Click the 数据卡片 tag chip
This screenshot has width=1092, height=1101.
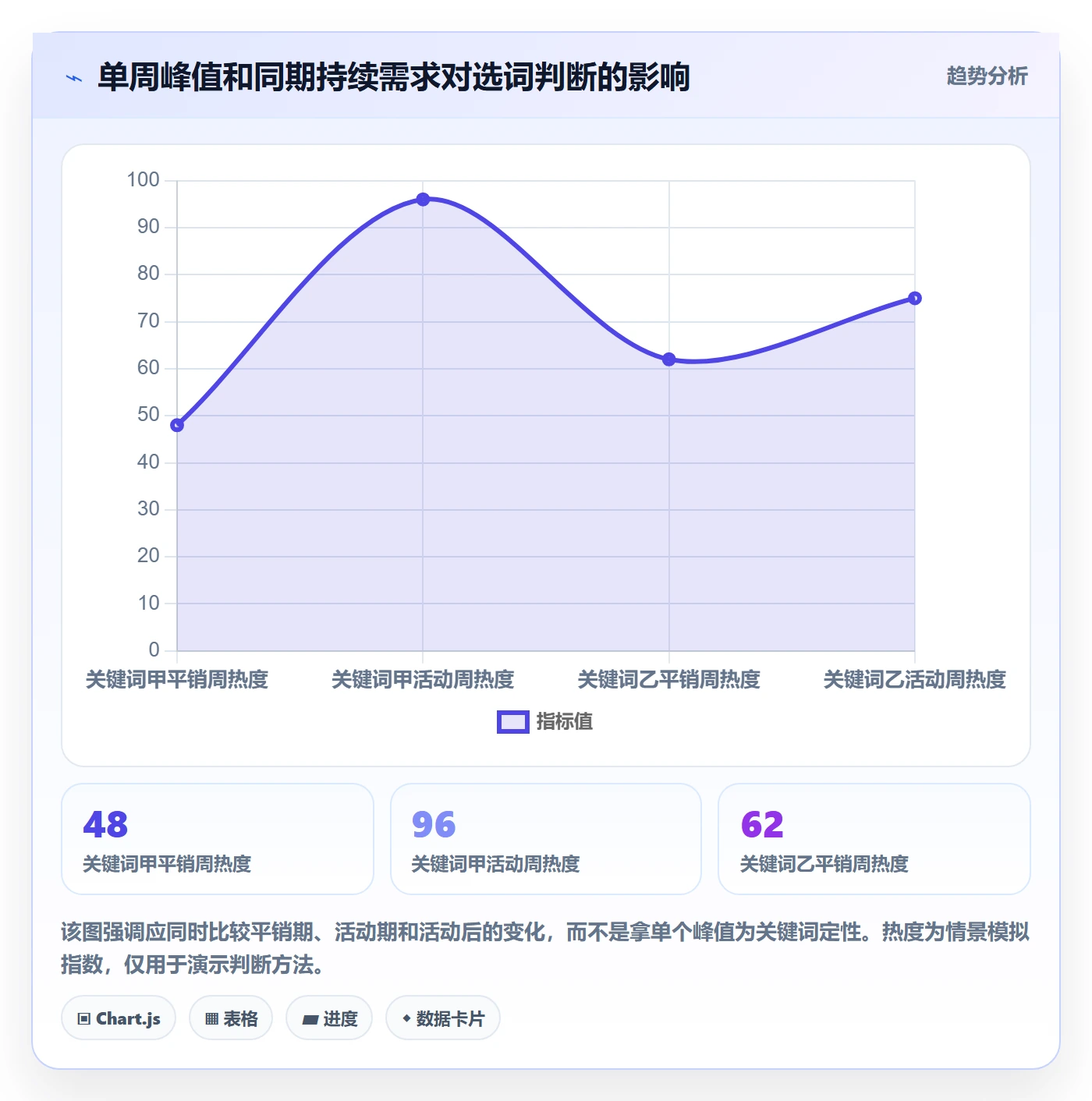point(443,1018)
